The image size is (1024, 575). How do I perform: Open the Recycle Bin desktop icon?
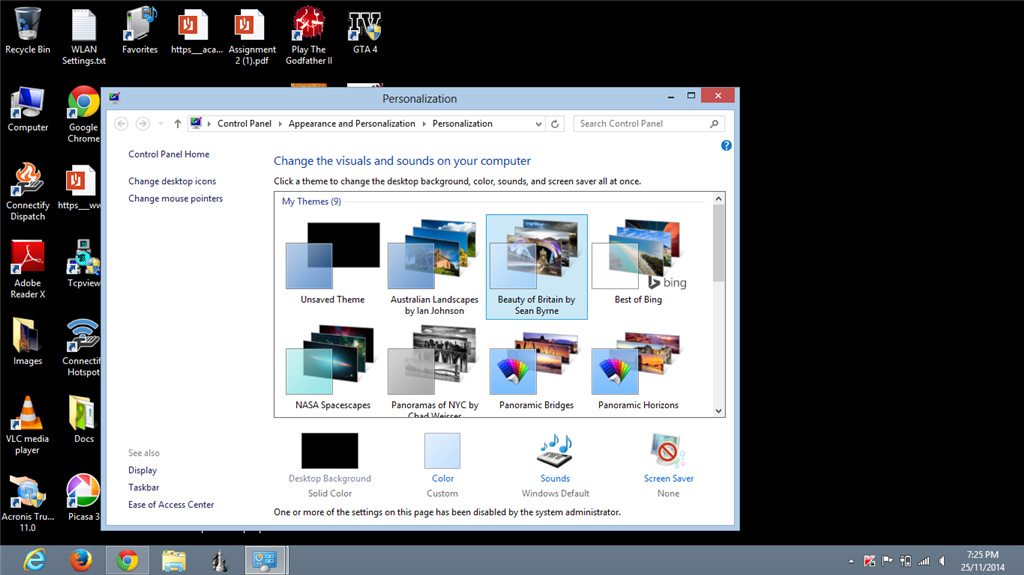[x=27, y=31]
